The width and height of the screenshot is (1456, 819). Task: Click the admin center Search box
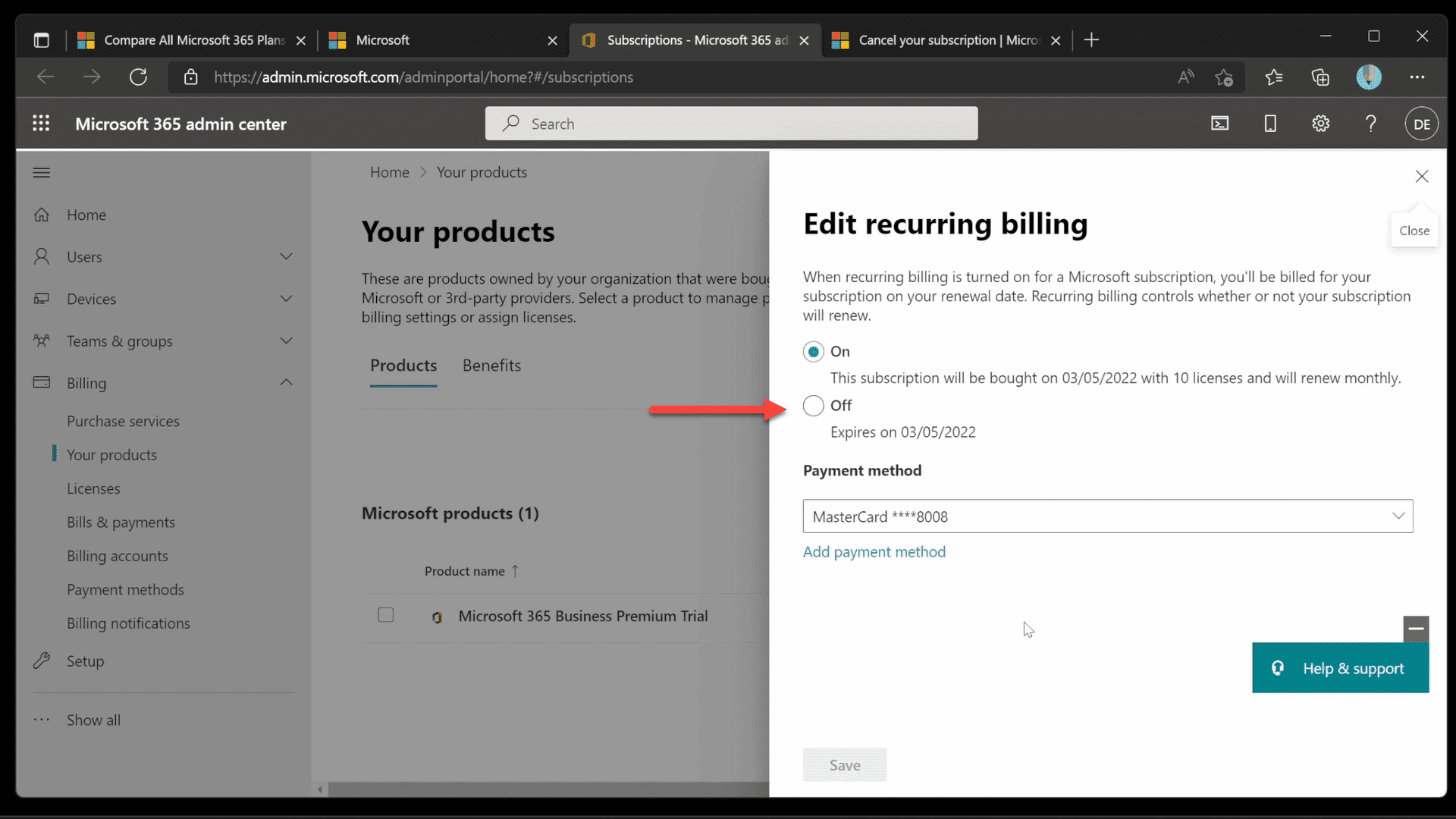731,124
